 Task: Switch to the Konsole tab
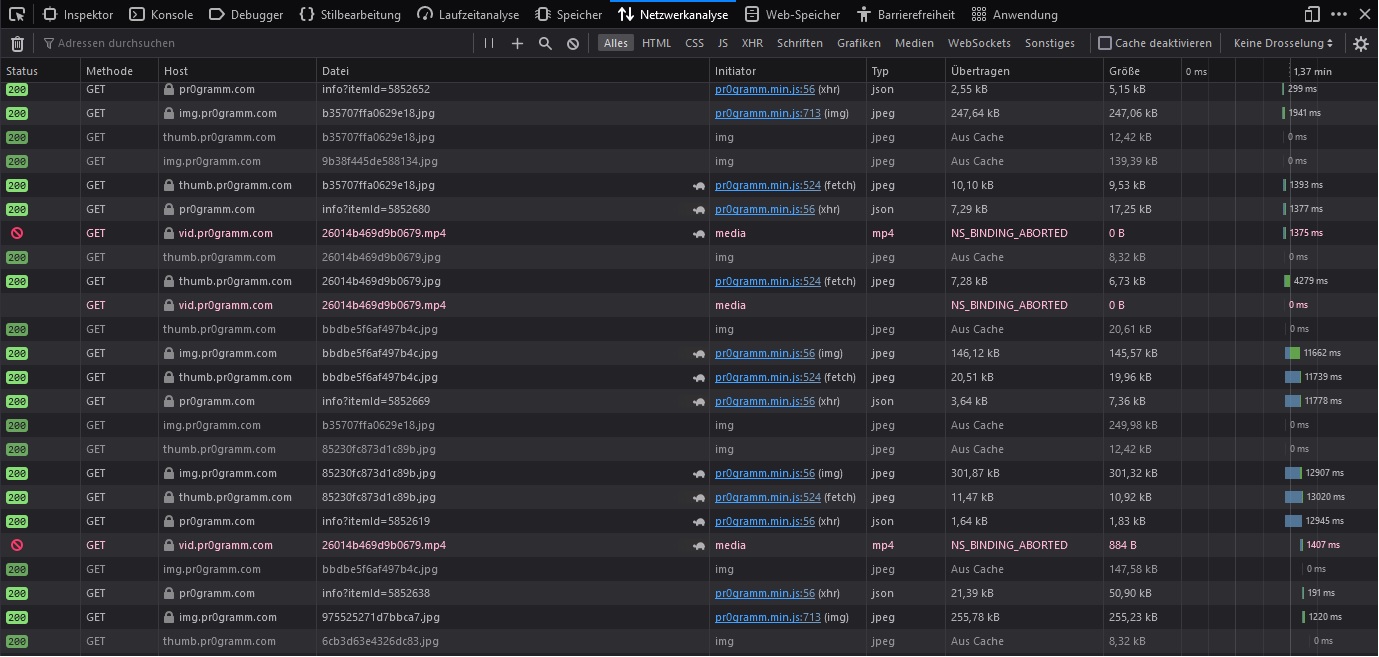[x=162, y=14]
